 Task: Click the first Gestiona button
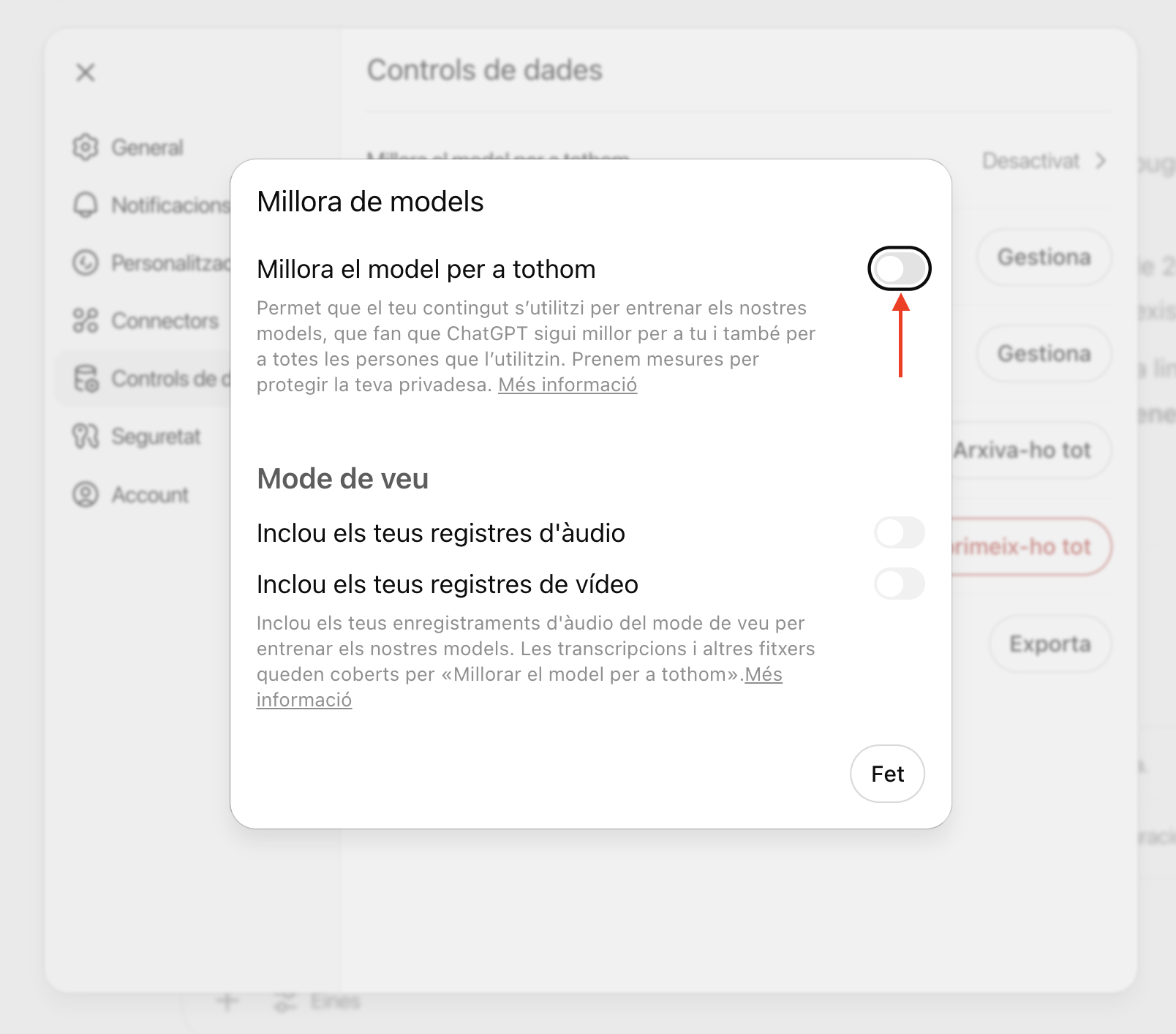1044,257
